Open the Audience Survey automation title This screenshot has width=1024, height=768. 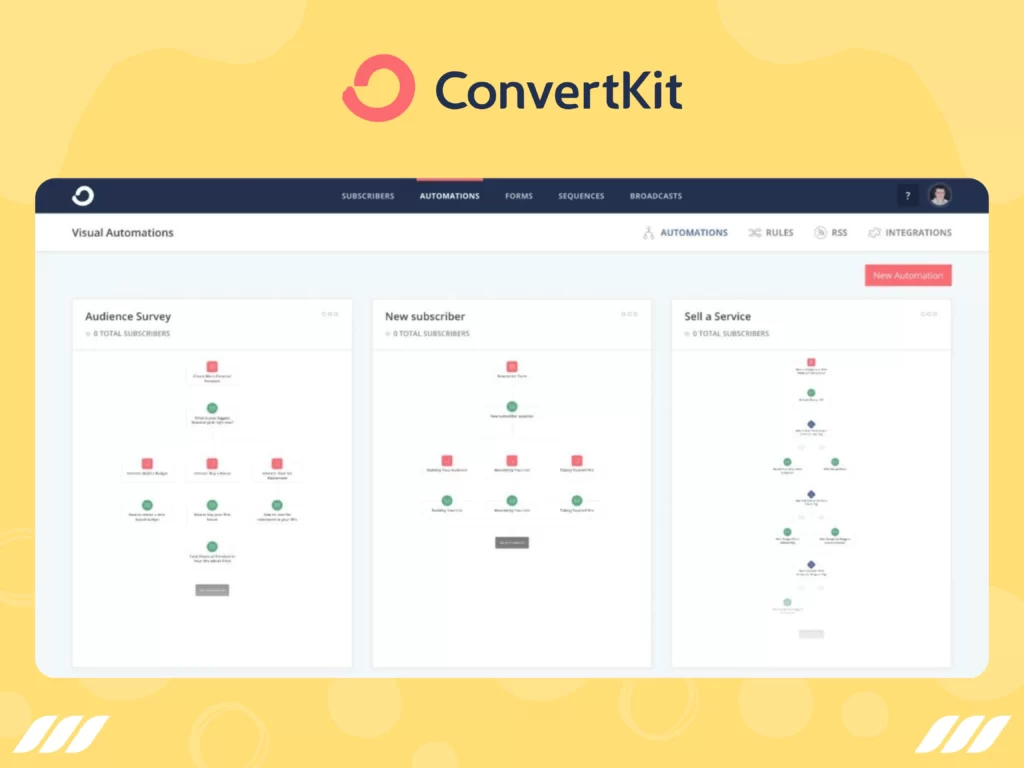coord(128,316)
